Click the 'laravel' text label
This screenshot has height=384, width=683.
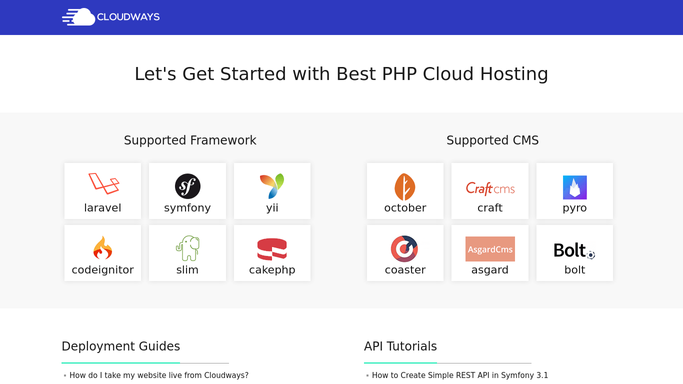point(103,208)
